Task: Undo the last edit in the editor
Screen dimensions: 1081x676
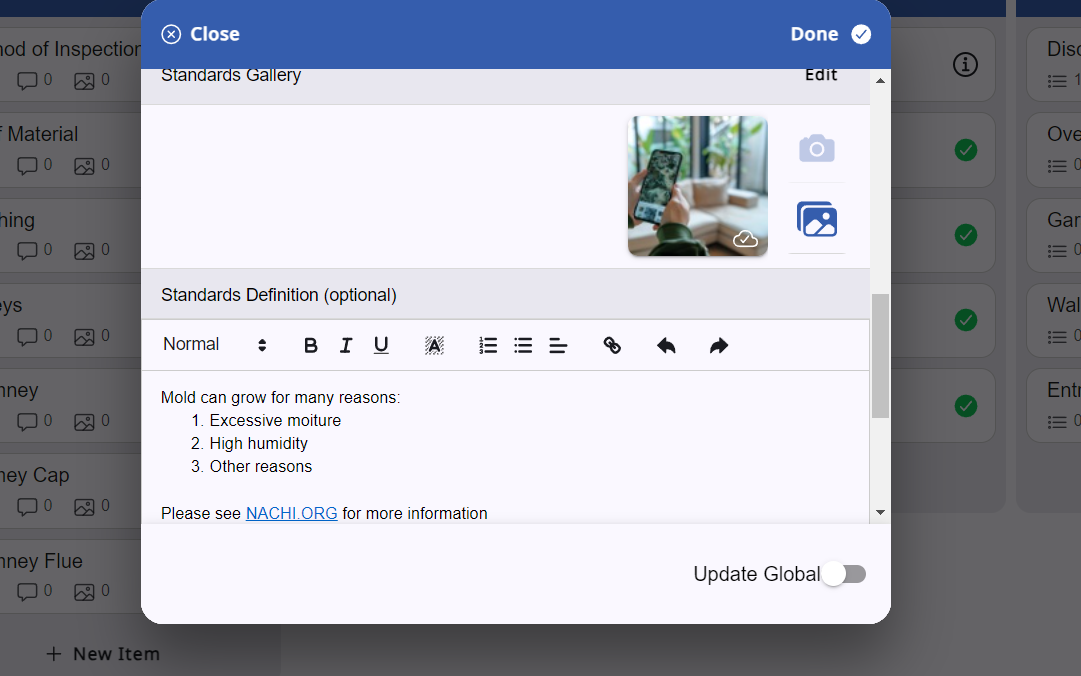Action: pos(666,345)
